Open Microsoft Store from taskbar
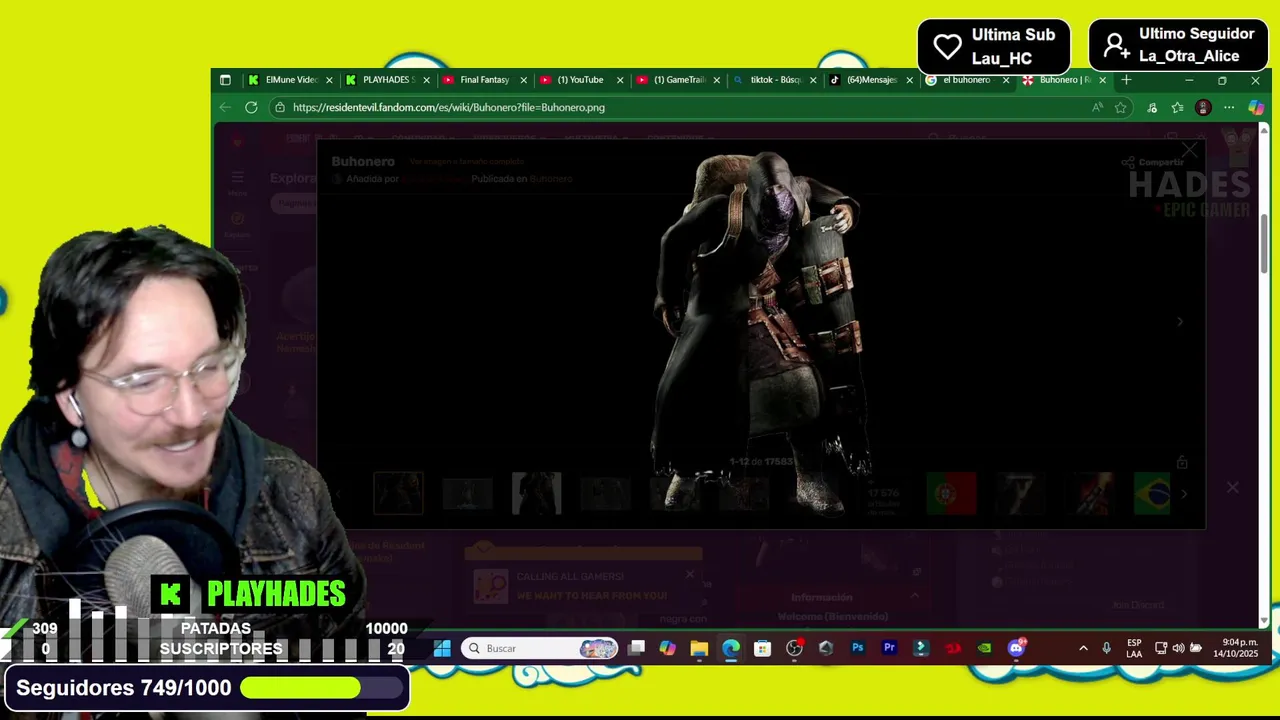Viewport: 1280px width, 720px height. pyautogui.click(x=762, y=648)
